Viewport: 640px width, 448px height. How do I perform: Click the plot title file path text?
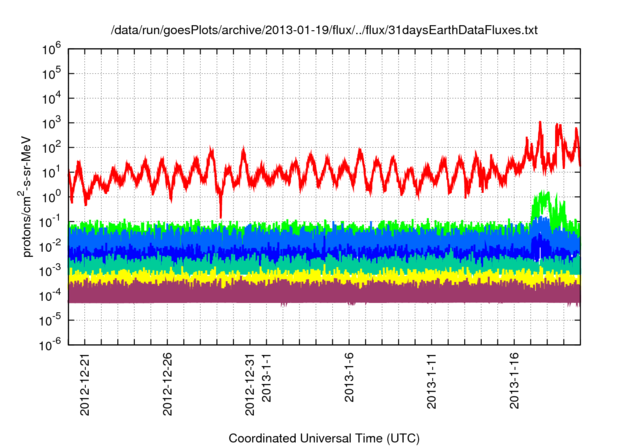tap(324, 31)
